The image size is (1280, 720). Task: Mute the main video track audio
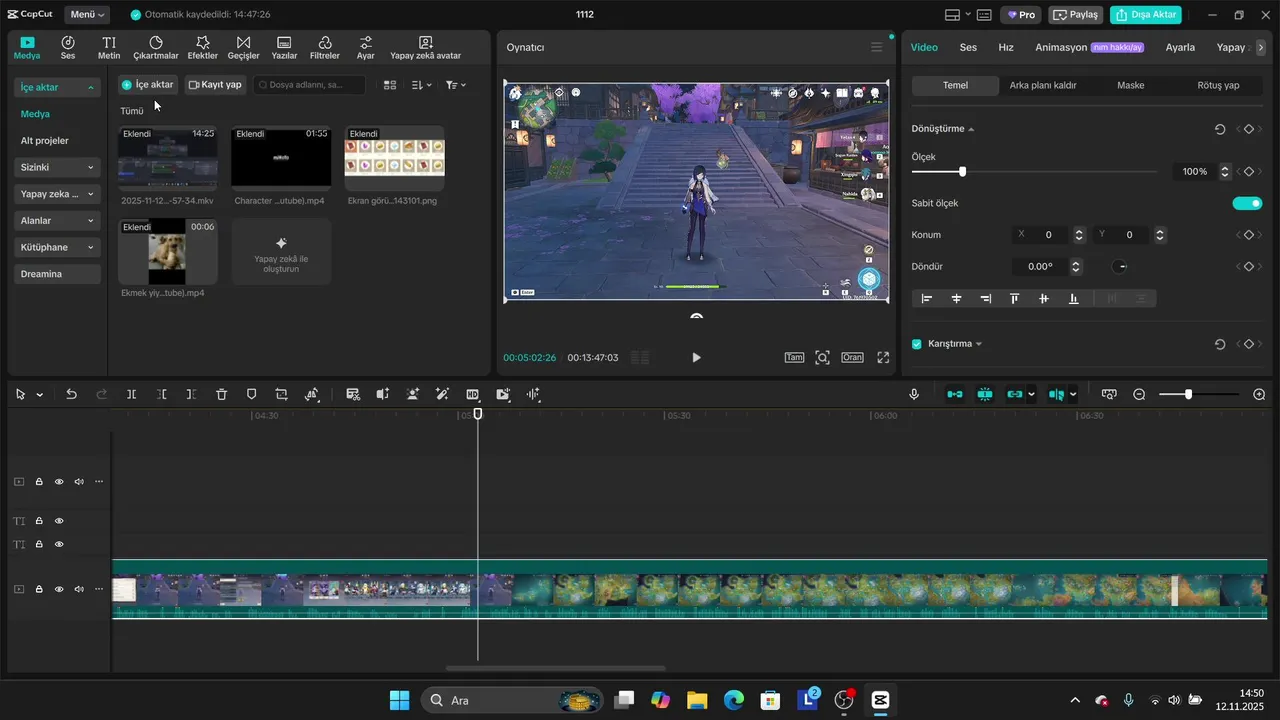click(79, 590)
